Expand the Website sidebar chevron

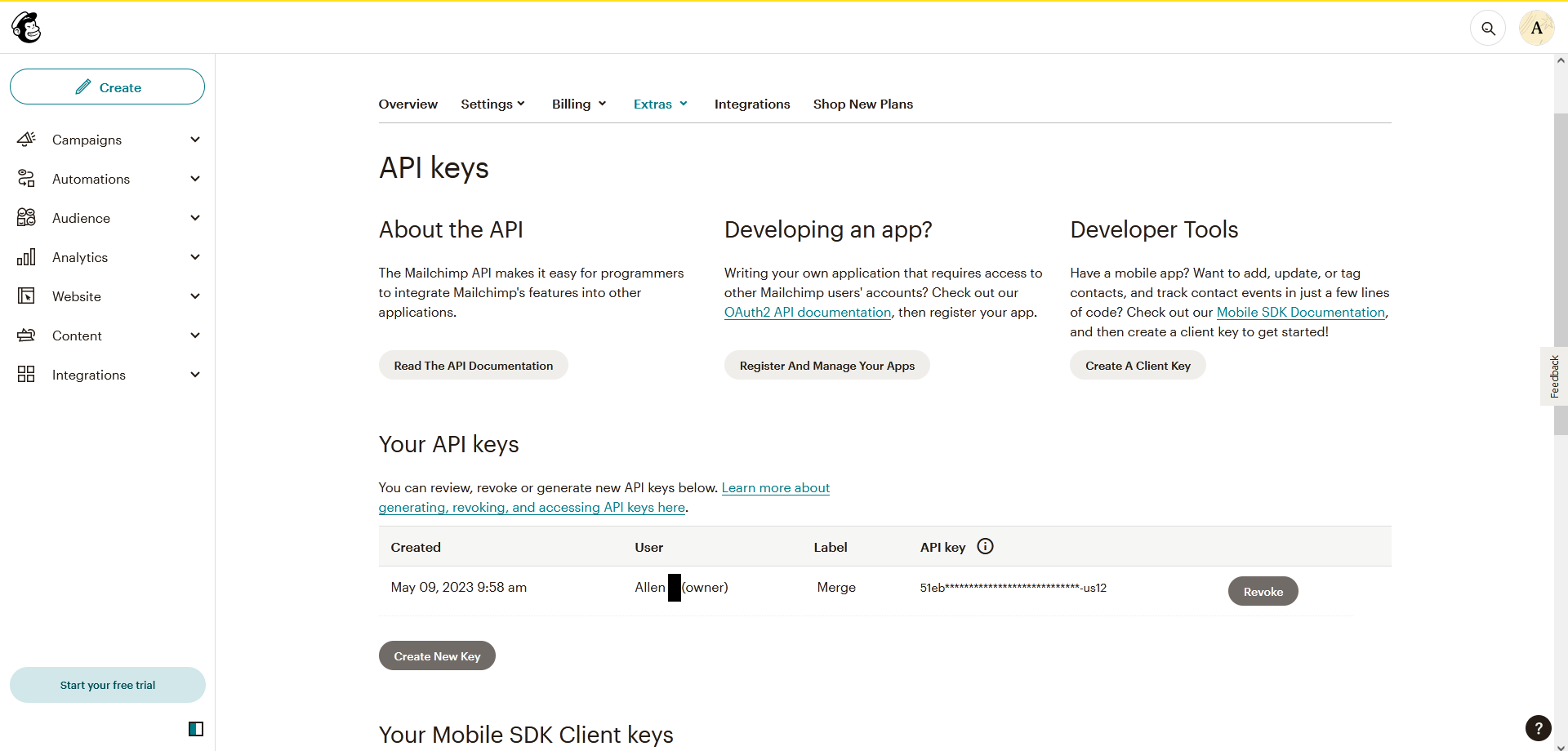click(195, 296)
